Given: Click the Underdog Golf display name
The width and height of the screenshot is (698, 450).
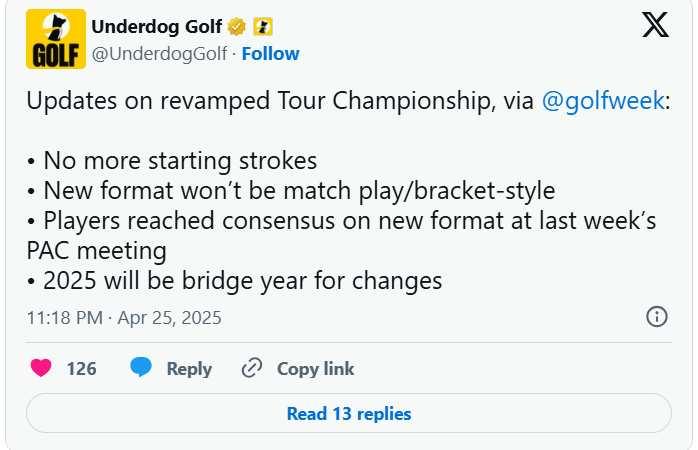Looking at the screenshot, I should [x=157, y=27].
